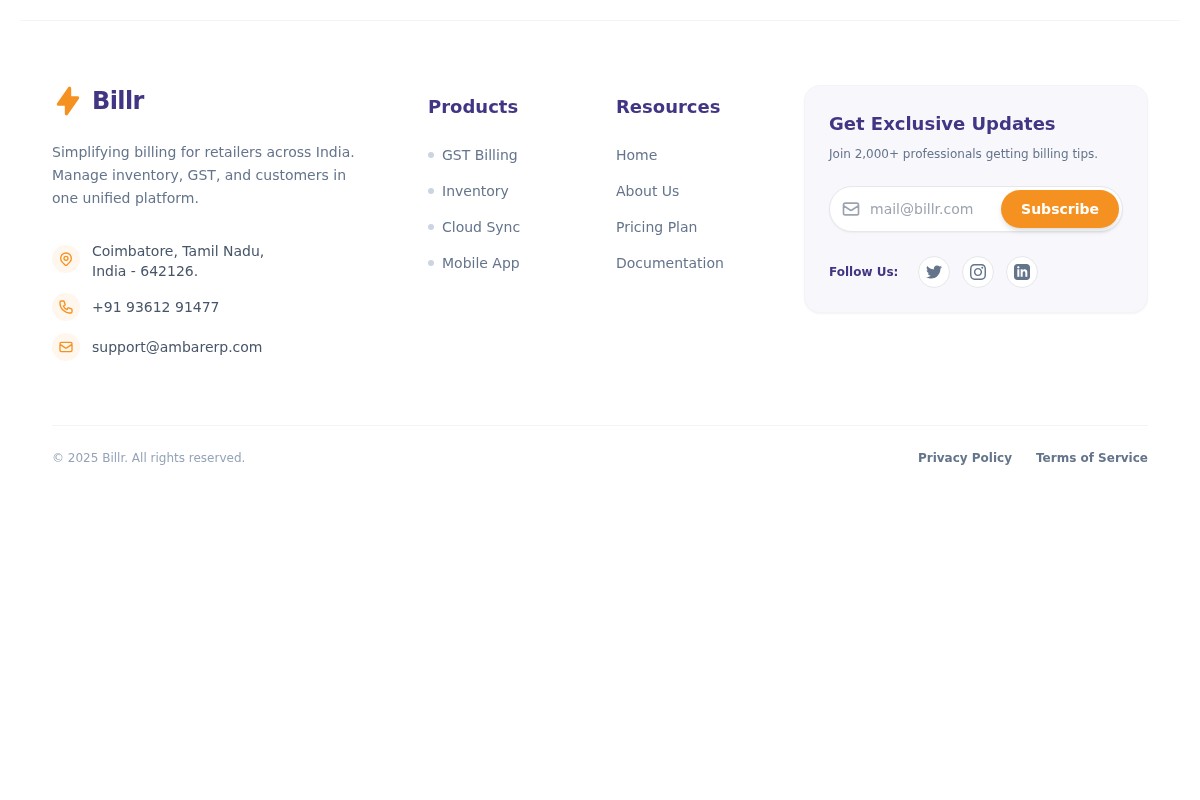Open the Mobile App product page
Screen dimensions: 1200x800
480,263
